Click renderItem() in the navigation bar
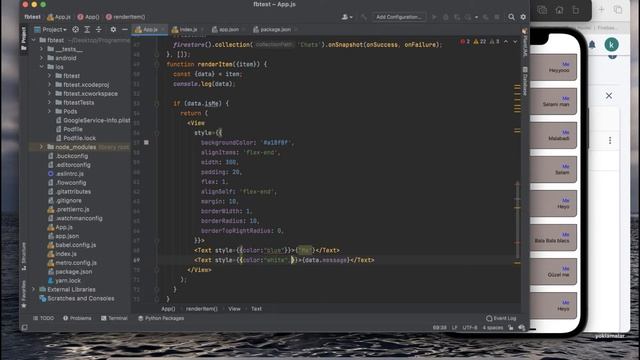 126,17
